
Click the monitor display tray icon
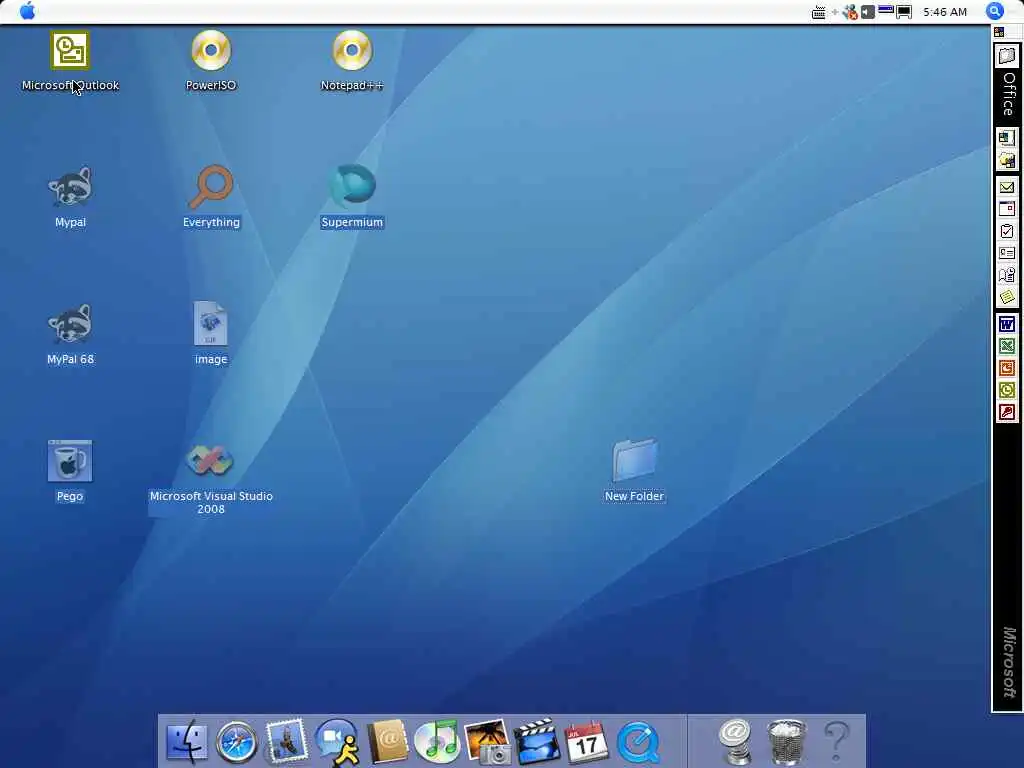(x=904, y=12)
